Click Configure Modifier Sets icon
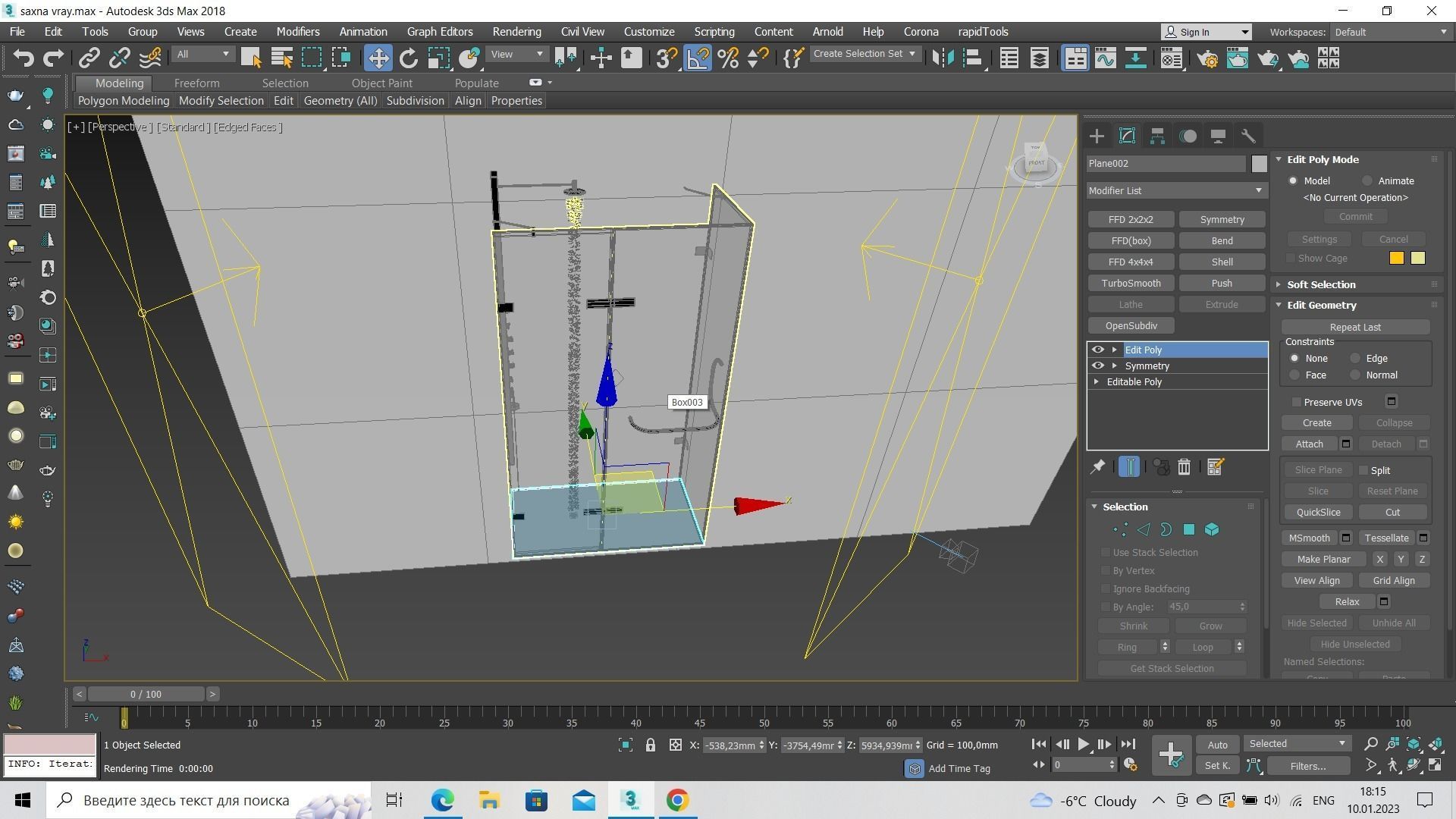The width and height of the screenshot is (1456, 819). 1215,467
